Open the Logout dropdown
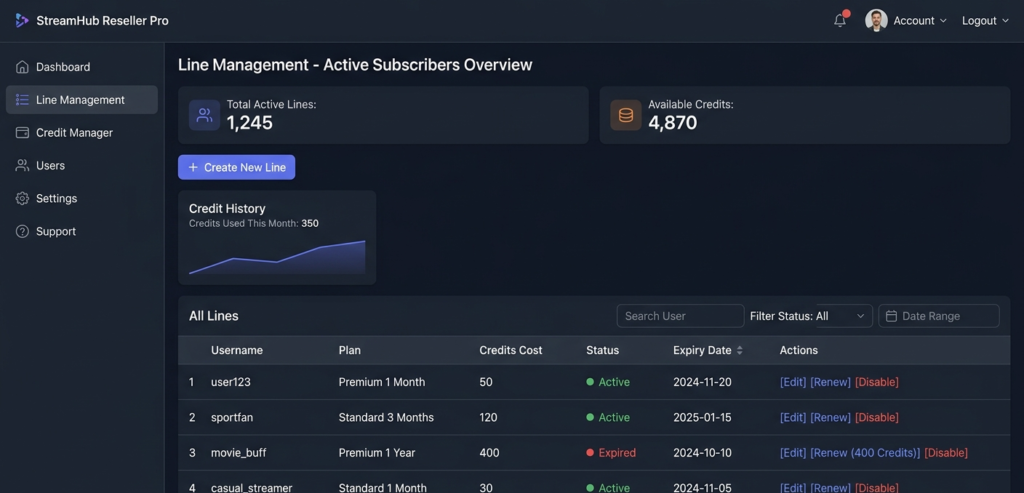This screenshot has width=1024, height=493. coord(985,21)
